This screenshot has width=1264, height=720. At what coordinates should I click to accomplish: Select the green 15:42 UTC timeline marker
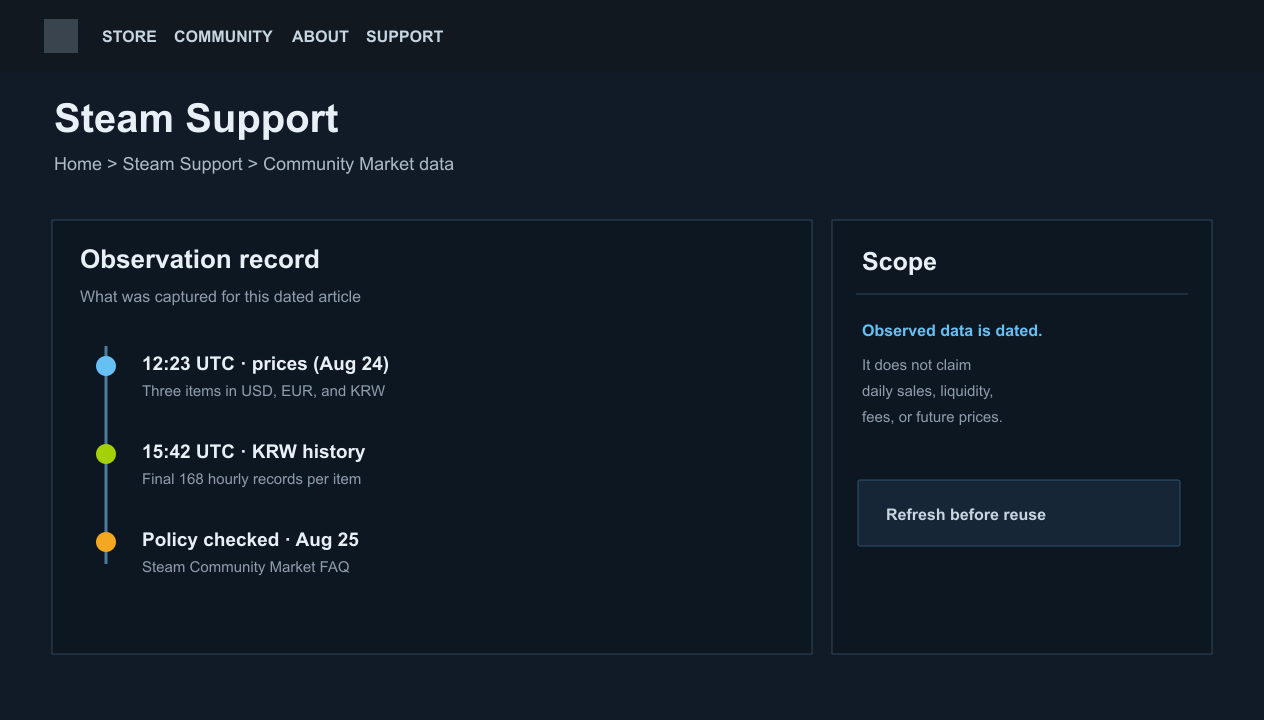(106, 454)
